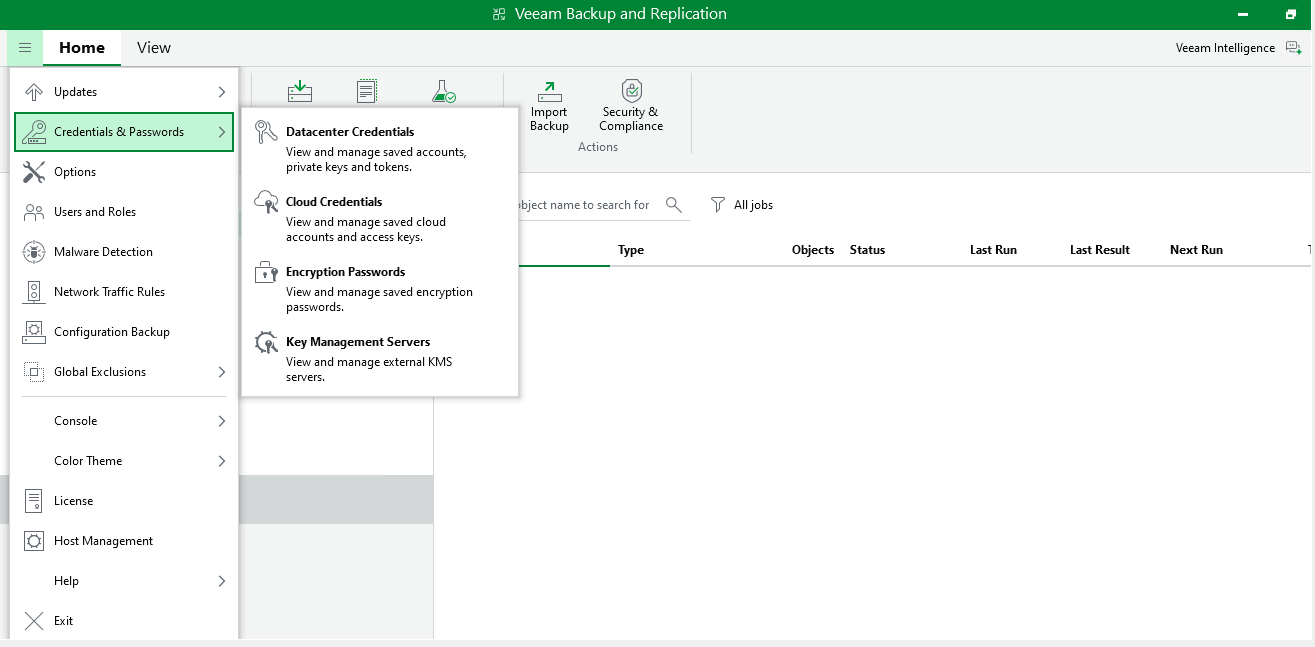Choose Exit from the main menu
This screenshot has height=647, width=1315.
pyautogui.click(x=124, y=621)
